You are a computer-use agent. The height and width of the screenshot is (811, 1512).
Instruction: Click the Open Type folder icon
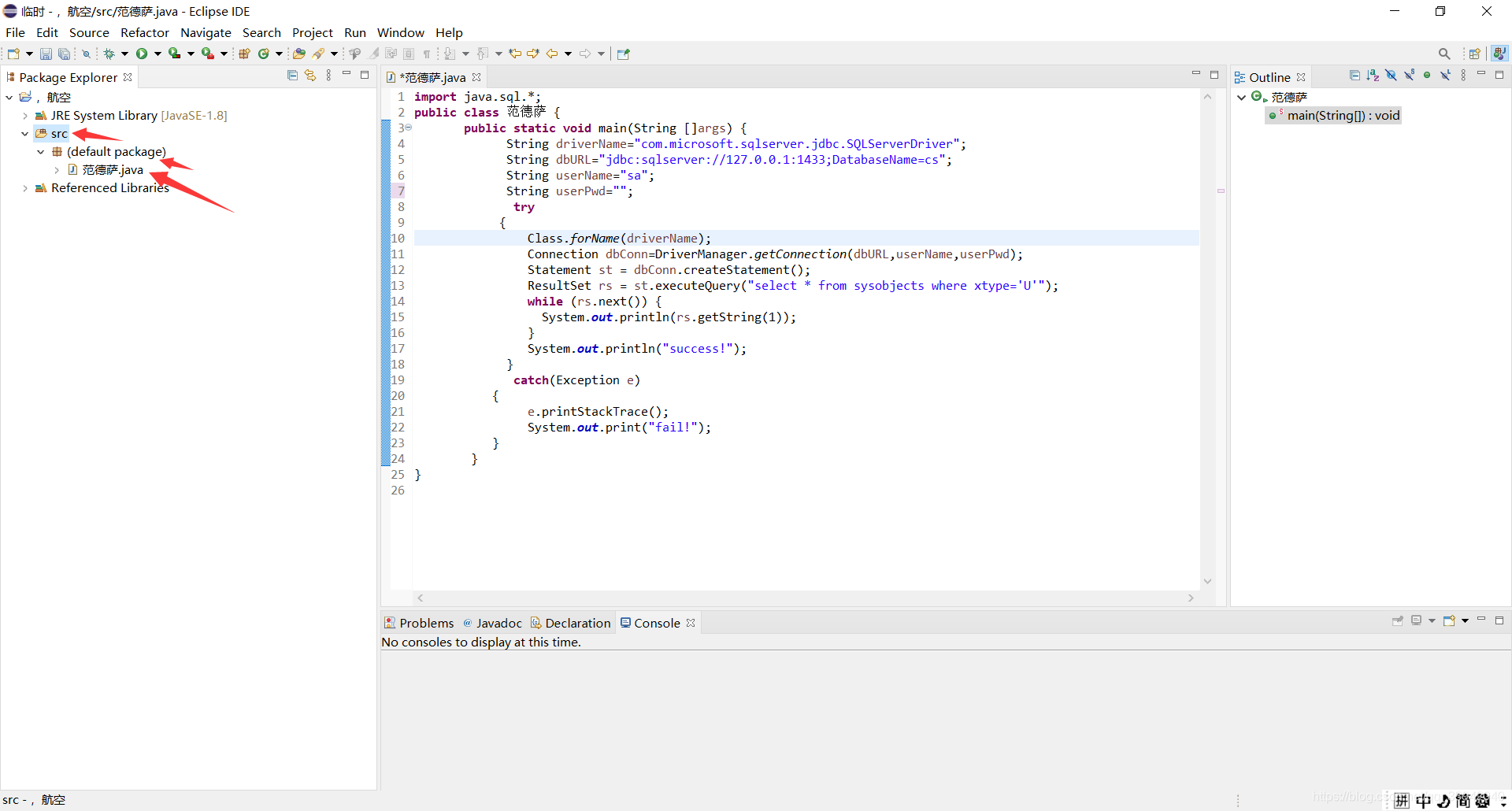coord(298,54)
